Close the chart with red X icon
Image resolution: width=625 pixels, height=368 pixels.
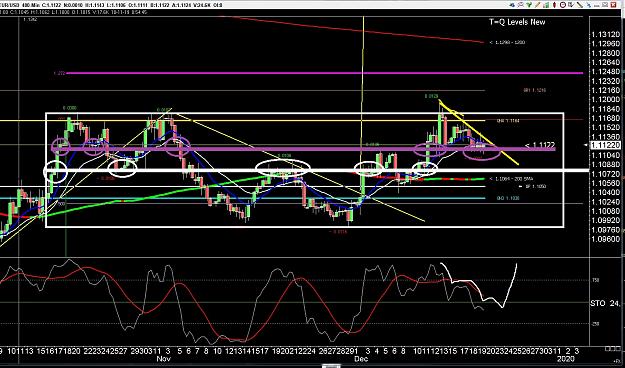point(613,5)
